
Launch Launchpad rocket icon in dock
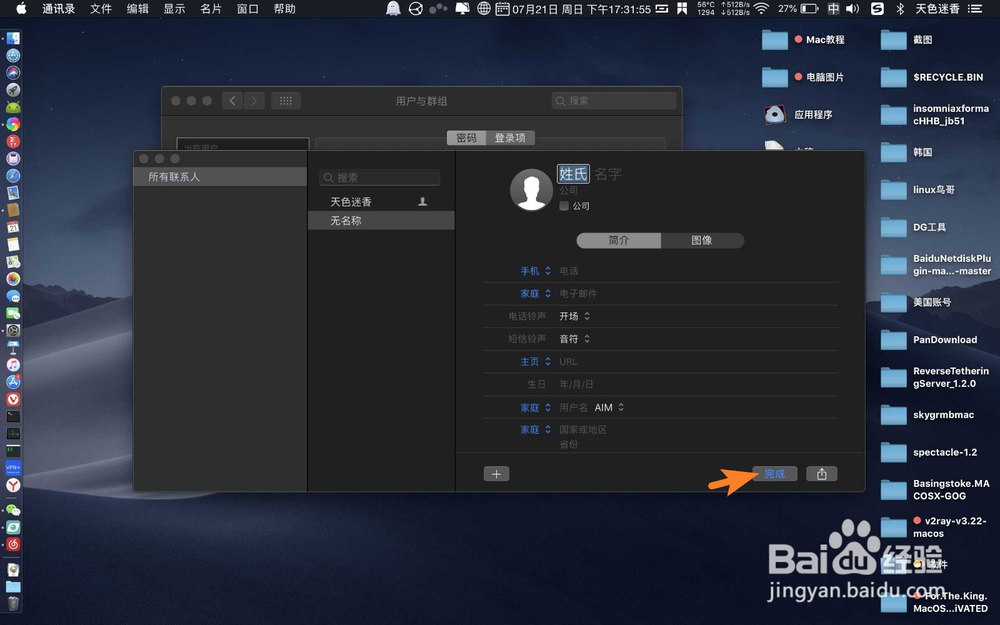tap(13, 90)
